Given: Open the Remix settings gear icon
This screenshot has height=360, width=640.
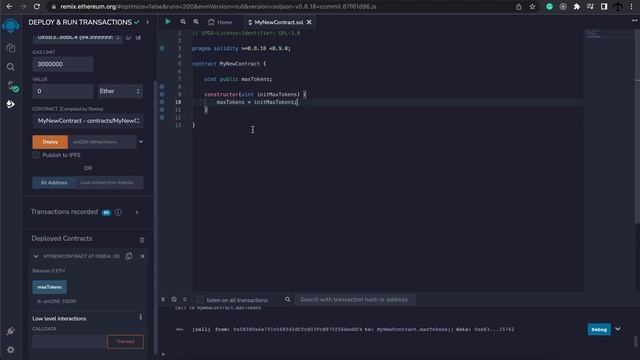Looking at the screenshot, I should coord(11,350).
